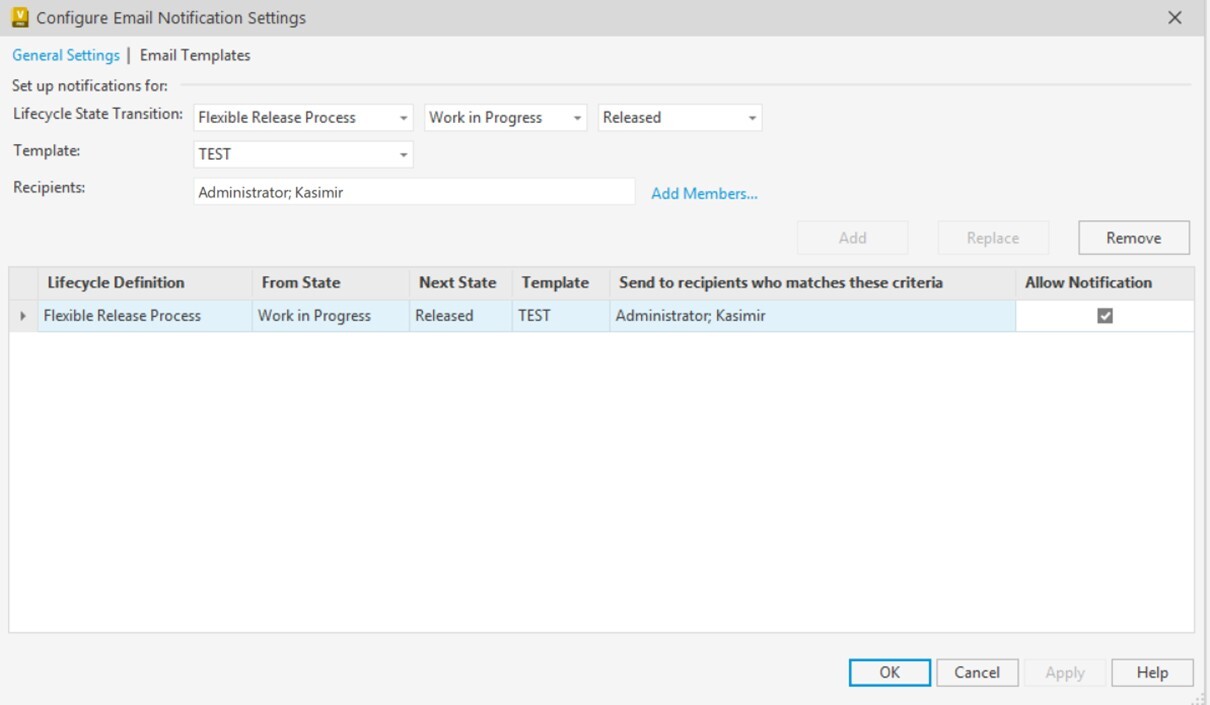Open the Work in Progress state dropdown
Image resolution: width=1210 pixels, height=705 pixels.
coord(506,117)
